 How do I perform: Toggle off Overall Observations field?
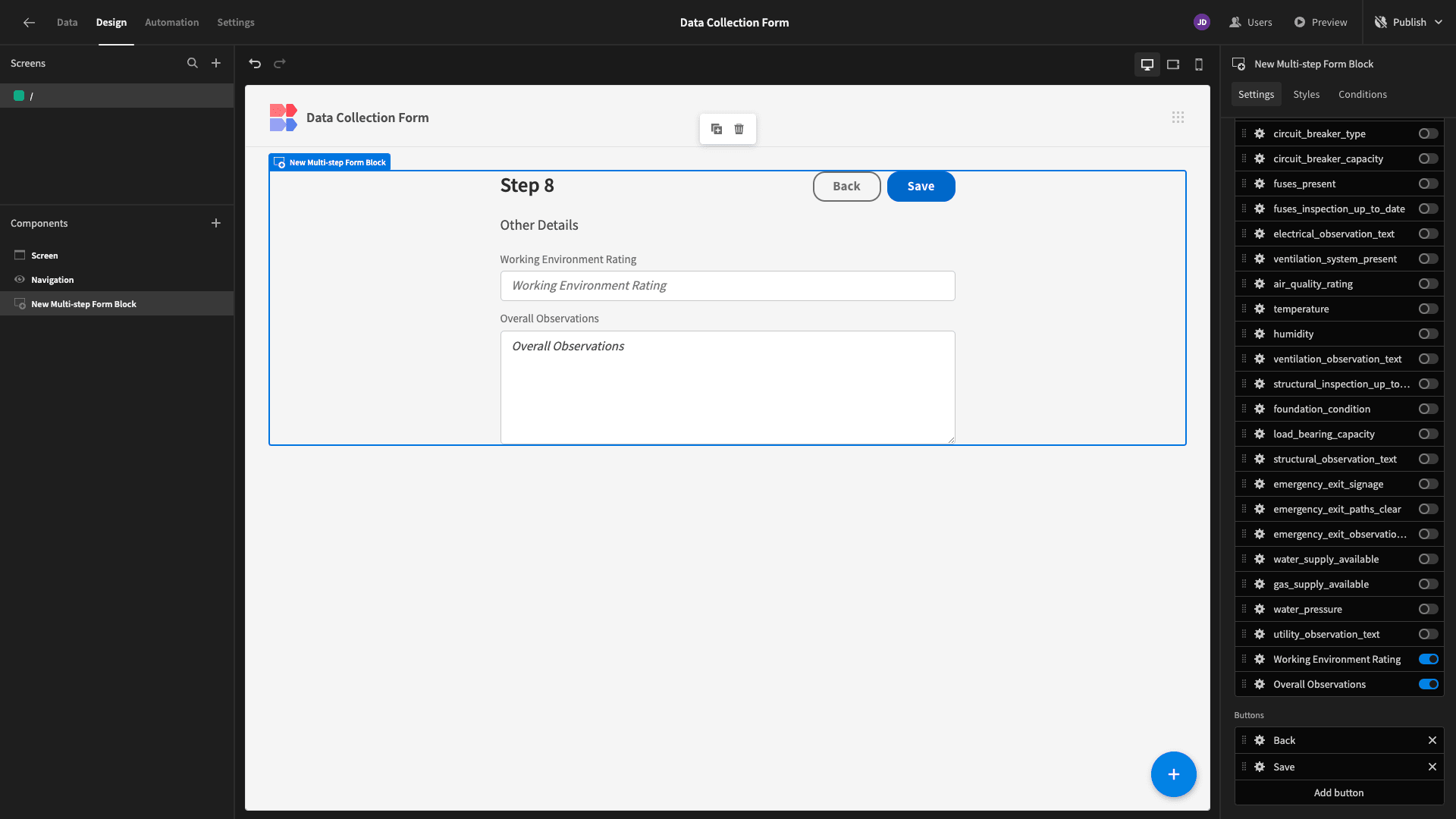pyautogui.click(x=1429, y=684)
